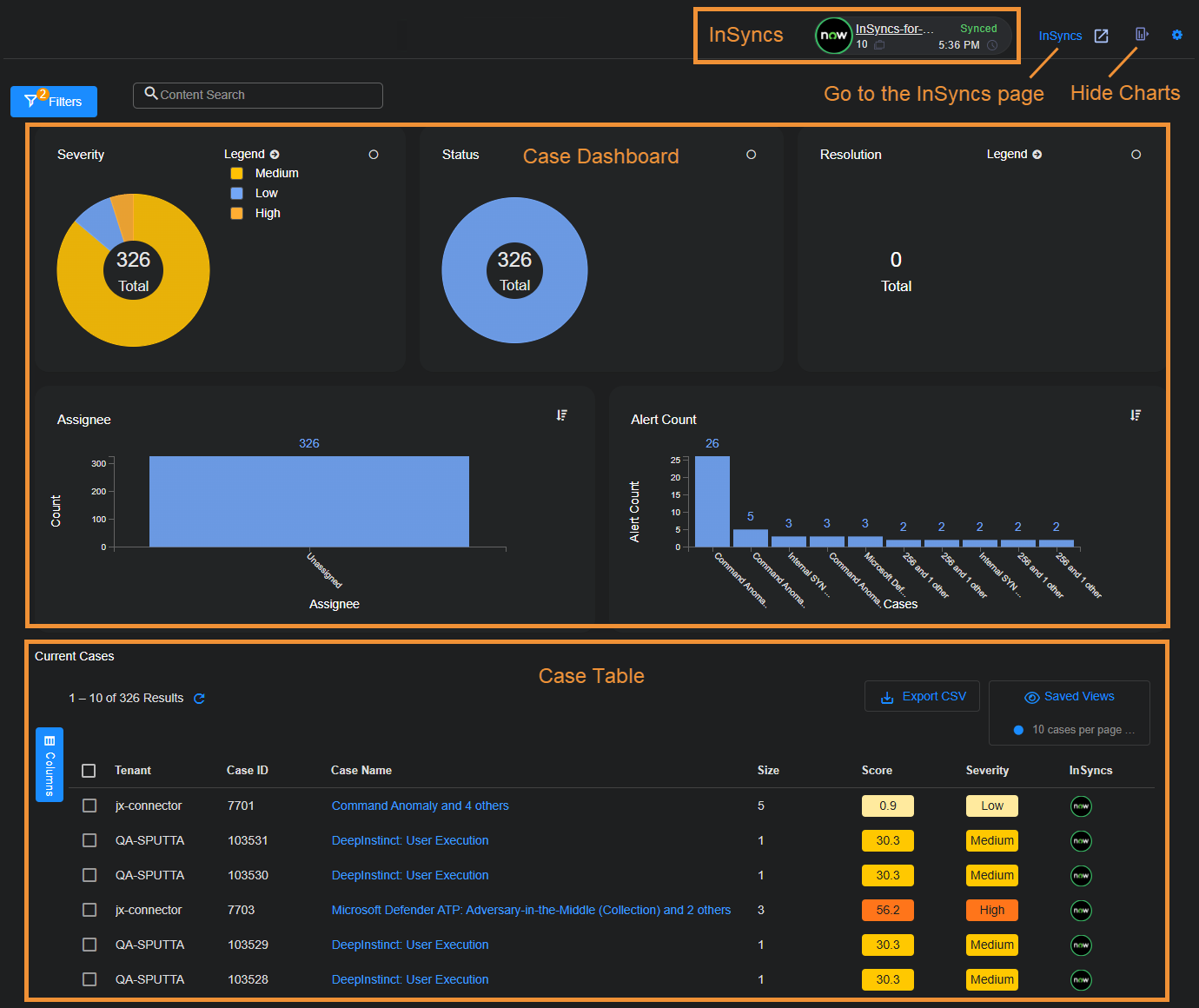This screenshot has width=1199, height=1008.
Task: Click the Export CSV button
Action: [x=922, y=697]
